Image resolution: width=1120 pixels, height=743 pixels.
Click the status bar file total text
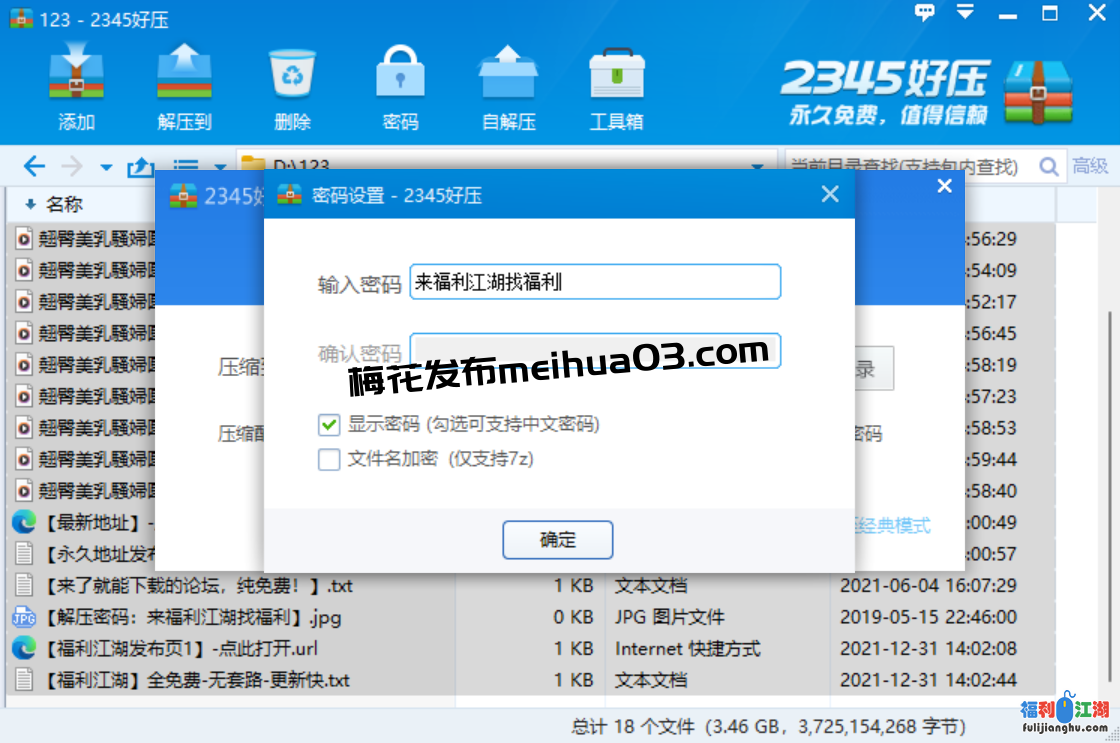(x=769, y=727)
